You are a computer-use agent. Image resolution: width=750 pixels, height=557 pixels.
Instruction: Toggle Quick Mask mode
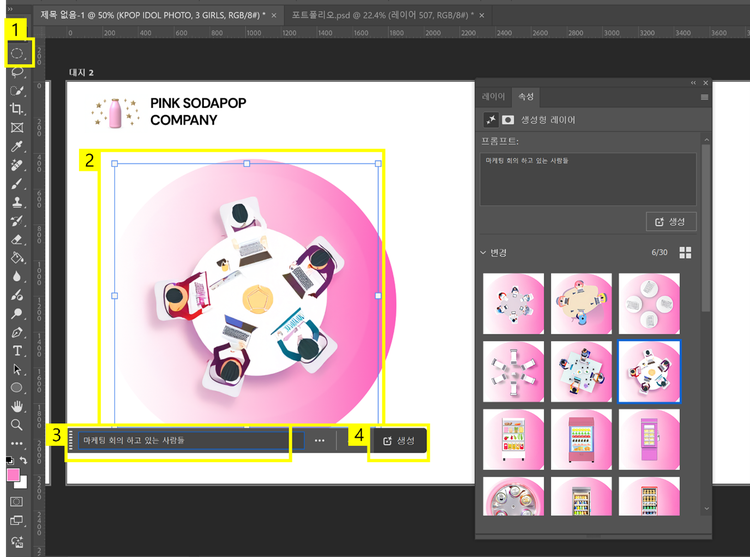(17, 502)
